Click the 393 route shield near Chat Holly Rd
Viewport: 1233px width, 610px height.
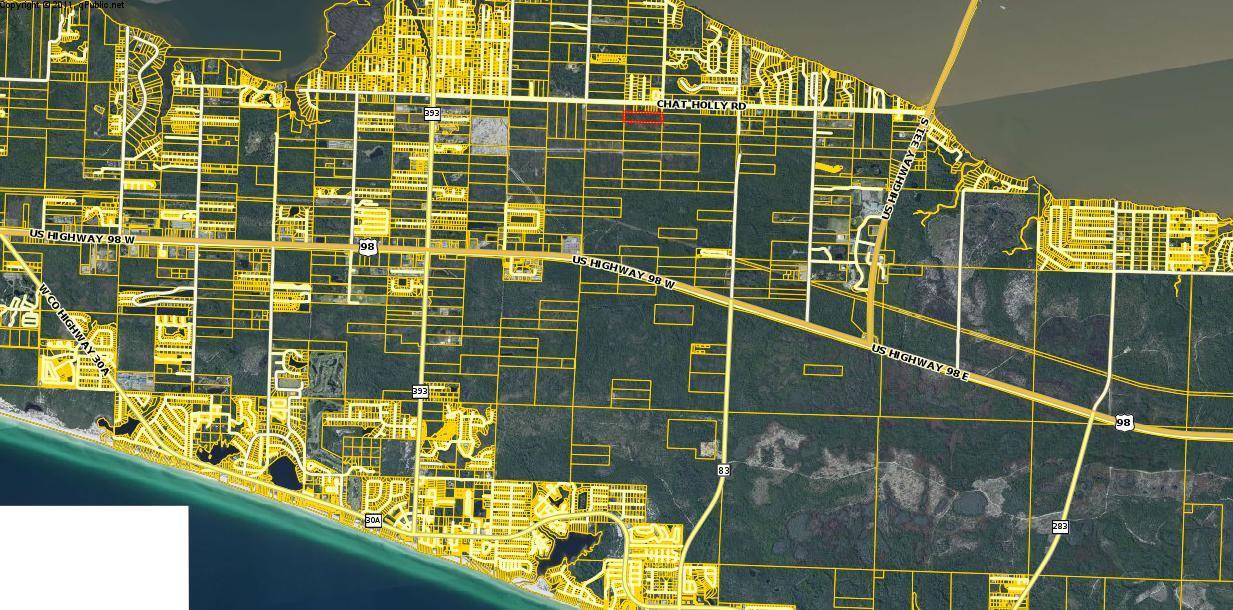(x=432, y=114)
